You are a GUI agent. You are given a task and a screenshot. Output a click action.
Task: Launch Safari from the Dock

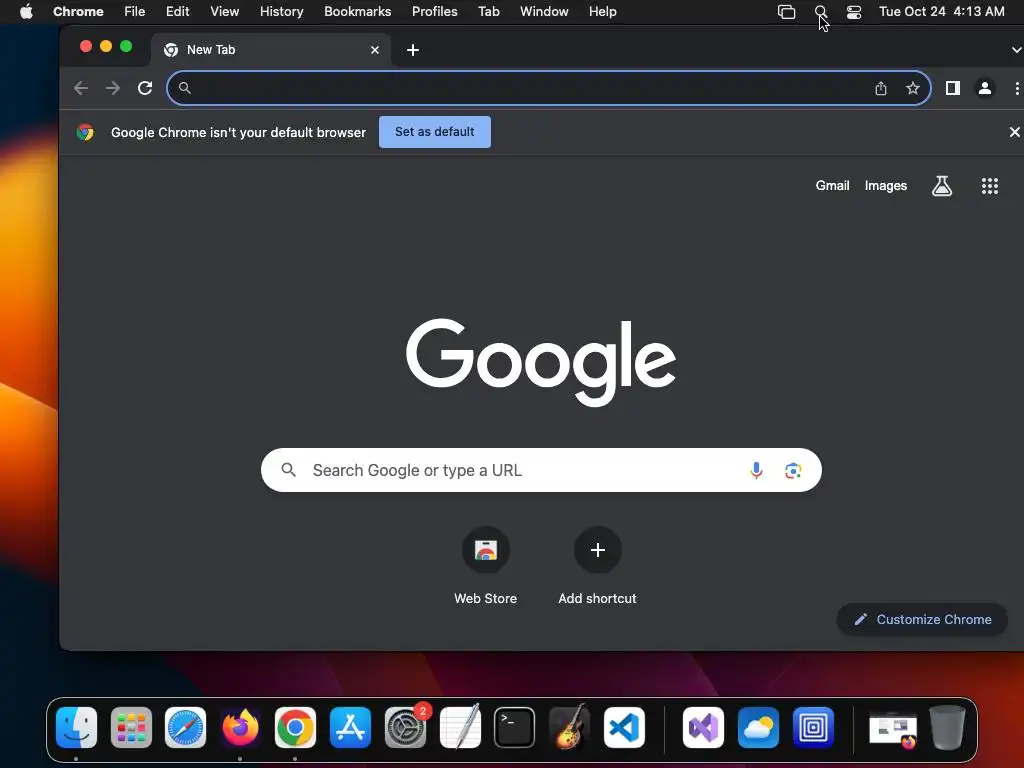coord(185,728)
